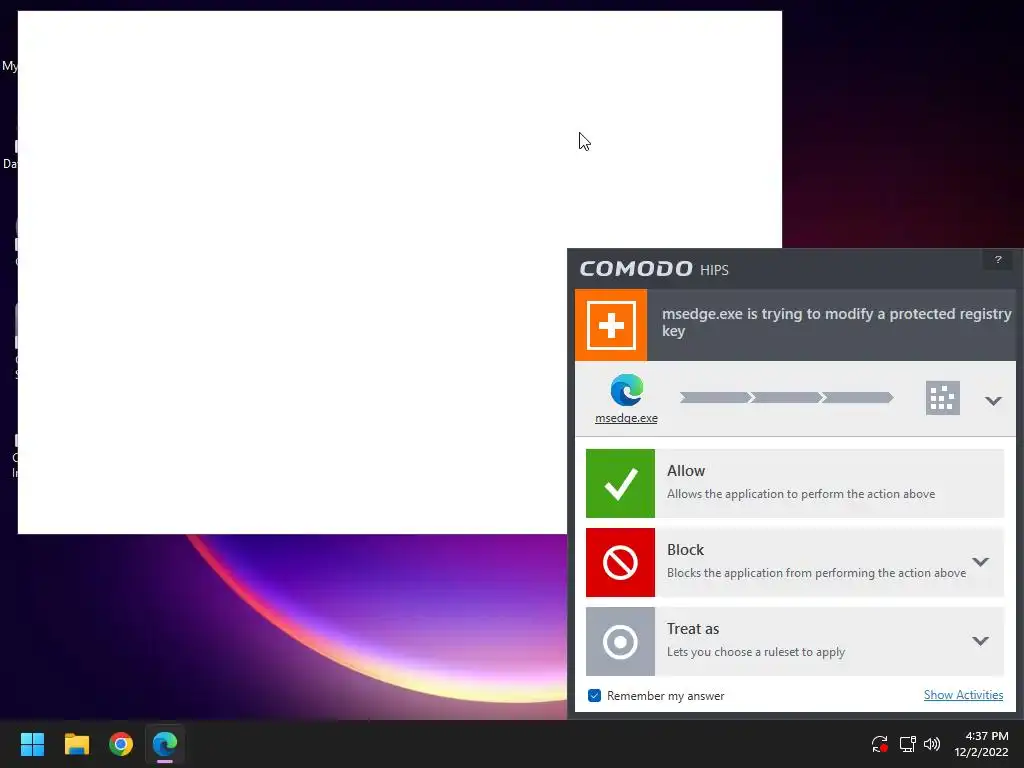Image resolution: width=1024 pixels, height=768 pixels.
Task: Click the Comodo tray icon with red dot
Action: (879, 744)
